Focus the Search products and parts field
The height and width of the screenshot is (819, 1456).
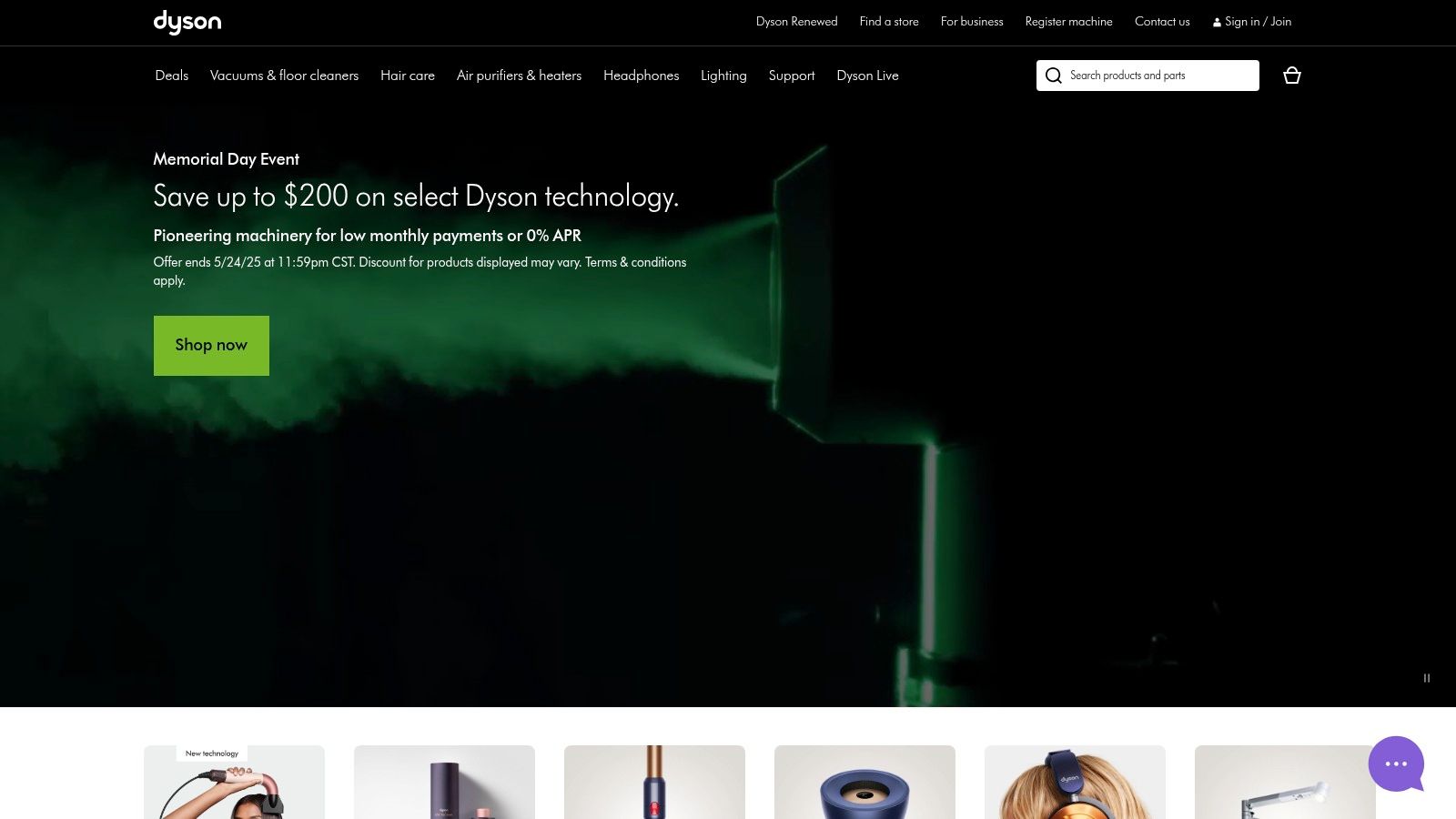[1148, 76]
